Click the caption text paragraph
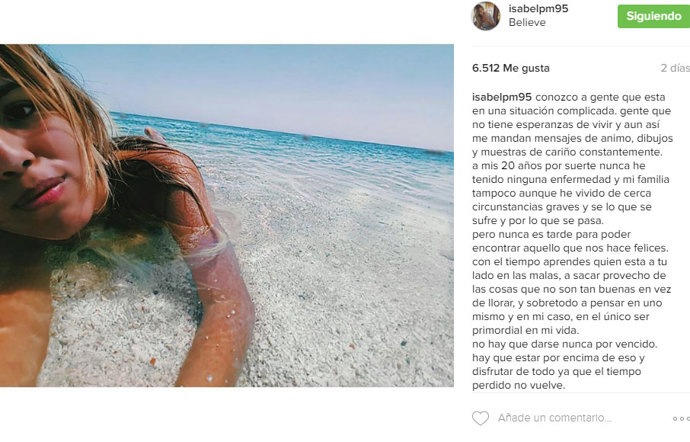The height and width of the screenshot is (442, 690). (x=572, y=241)
